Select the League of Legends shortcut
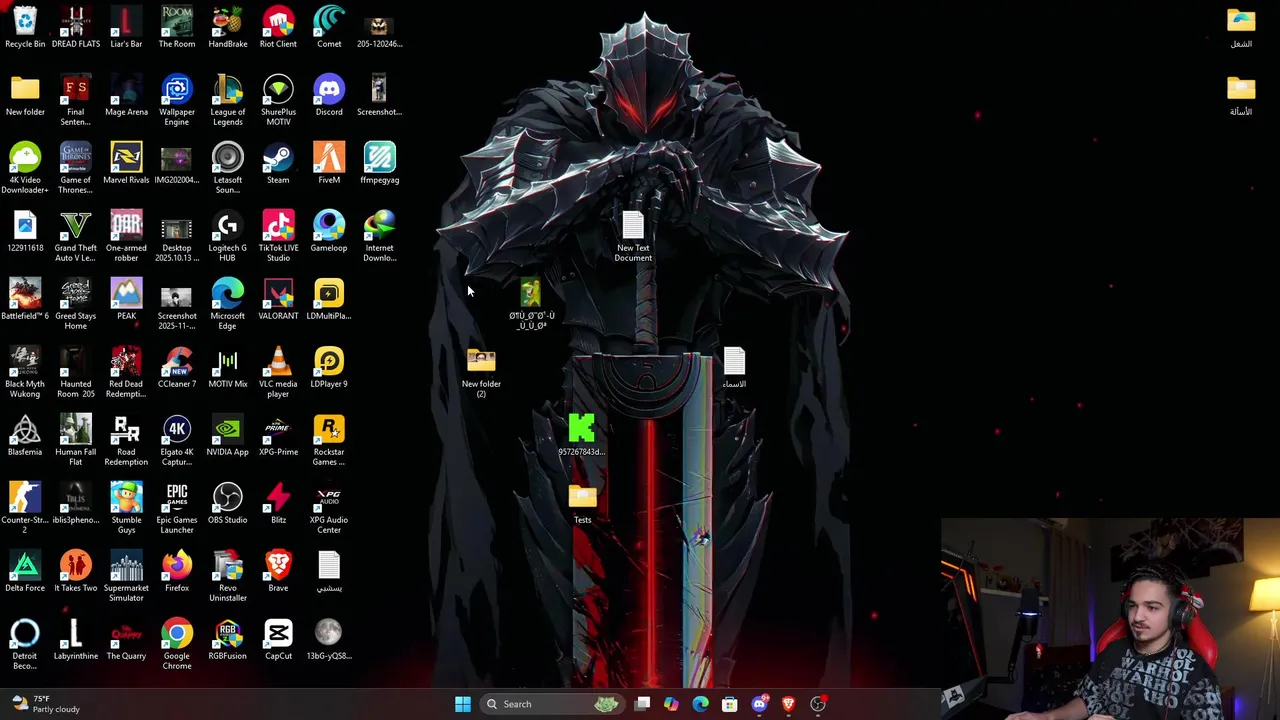This screenshot has width=1280, height=720. coord(228,100)
